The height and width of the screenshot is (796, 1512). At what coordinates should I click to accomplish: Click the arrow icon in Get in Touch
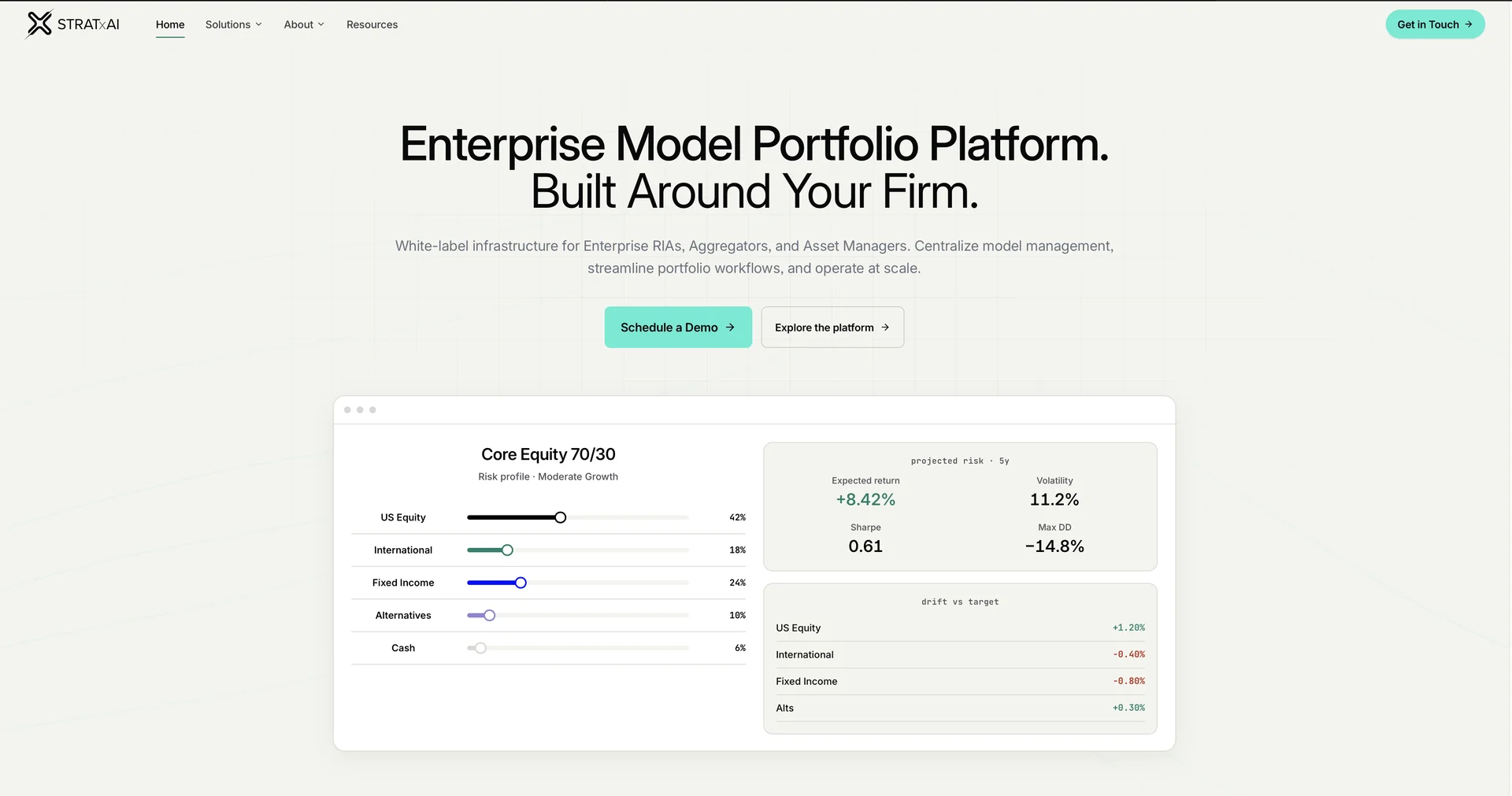pyautogui.click(x=1469, y=24)
